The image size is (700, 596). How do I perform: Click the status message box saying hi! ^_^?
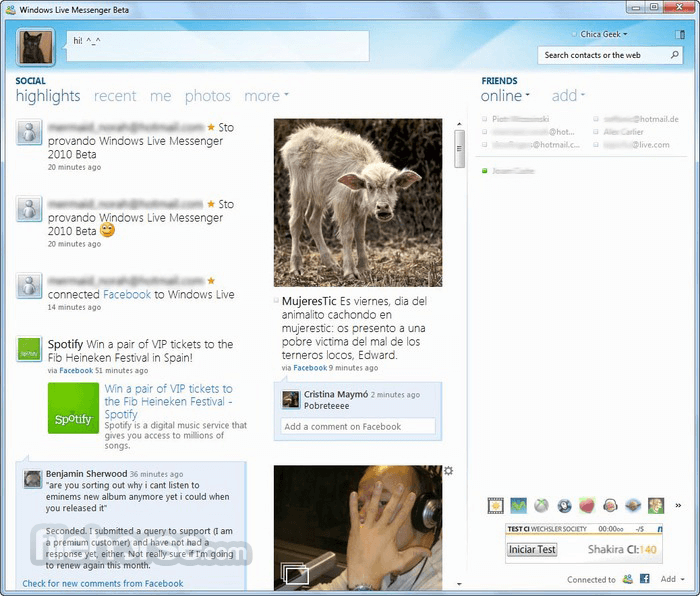[x=218, y=46]
